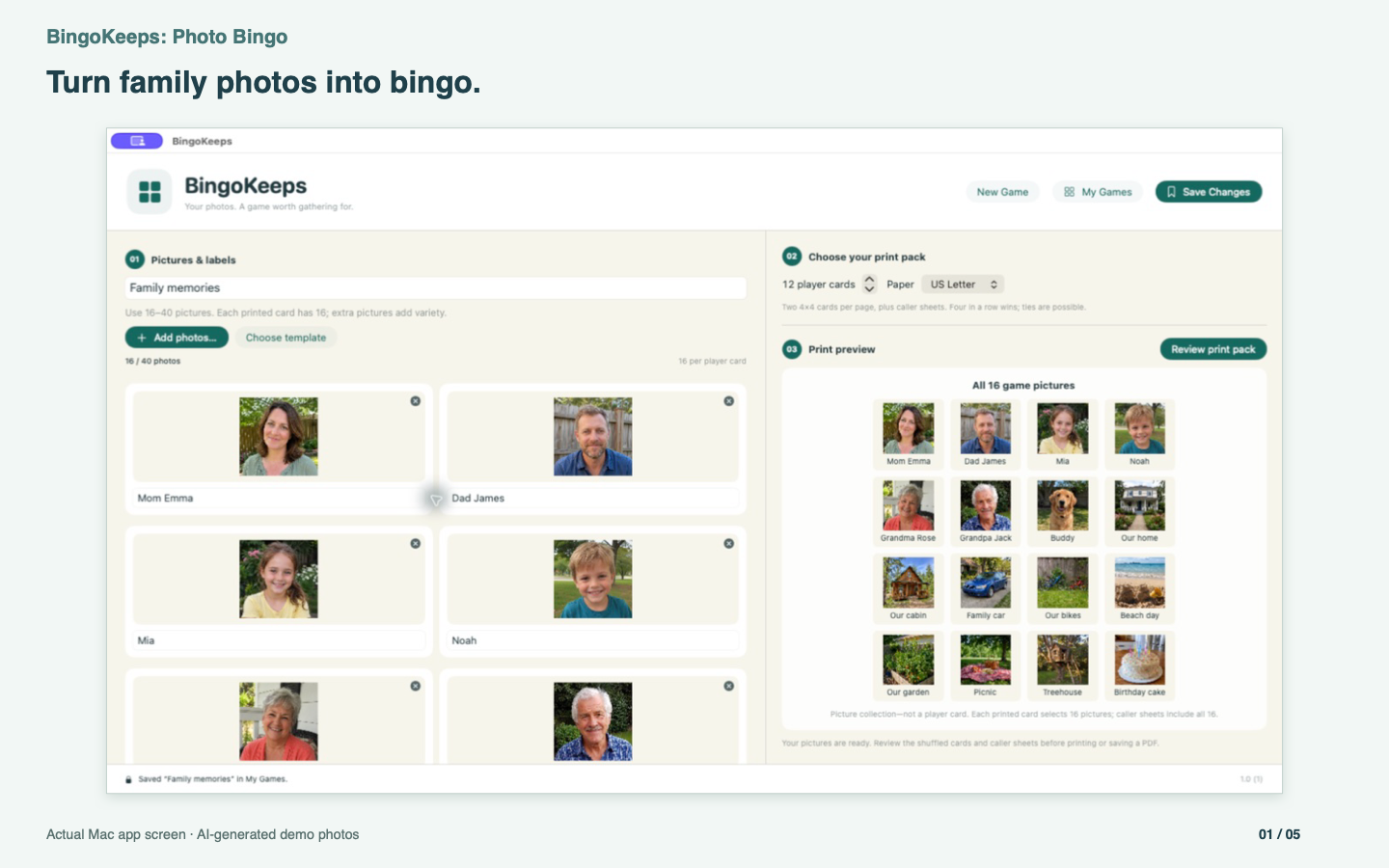This screenshot has width=1389, height=868.
Task: Click the step 03 Print preview badge
Action: pyautogui.click(x=792, y=349)
